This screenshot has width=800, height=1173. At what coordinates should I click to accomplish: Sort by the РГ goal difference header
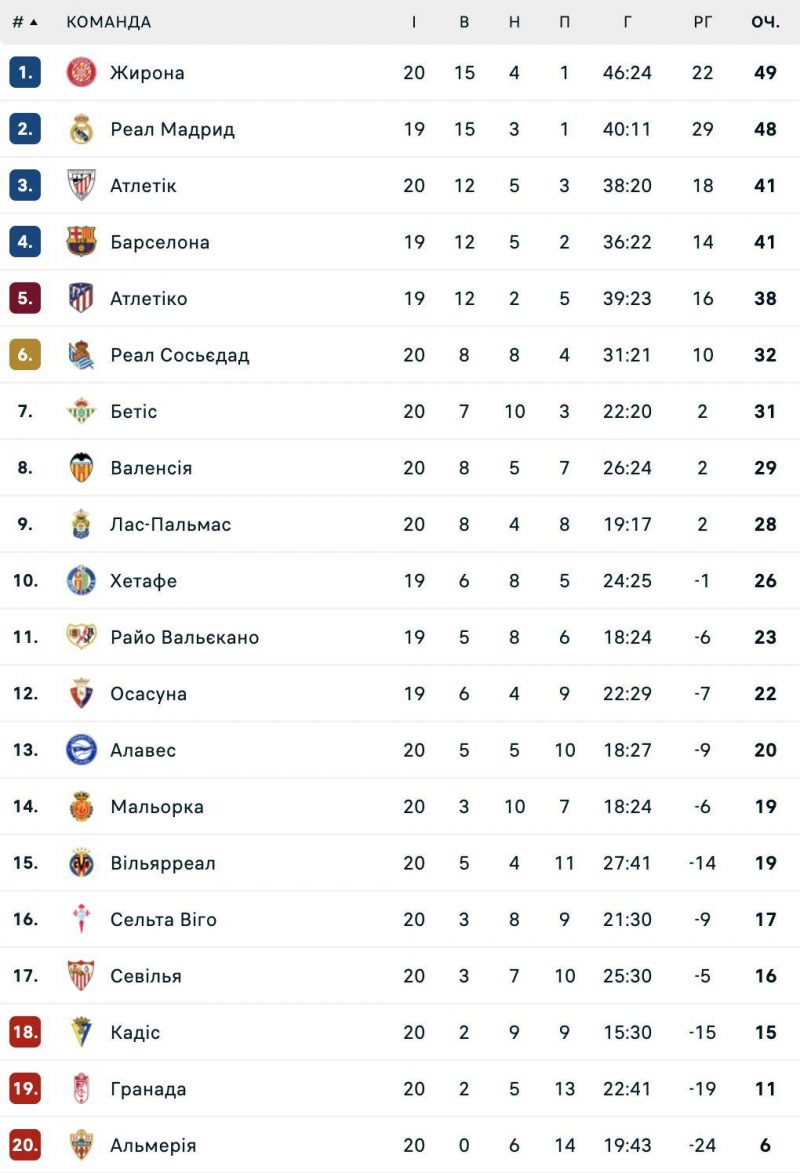[x=703, y=22]
